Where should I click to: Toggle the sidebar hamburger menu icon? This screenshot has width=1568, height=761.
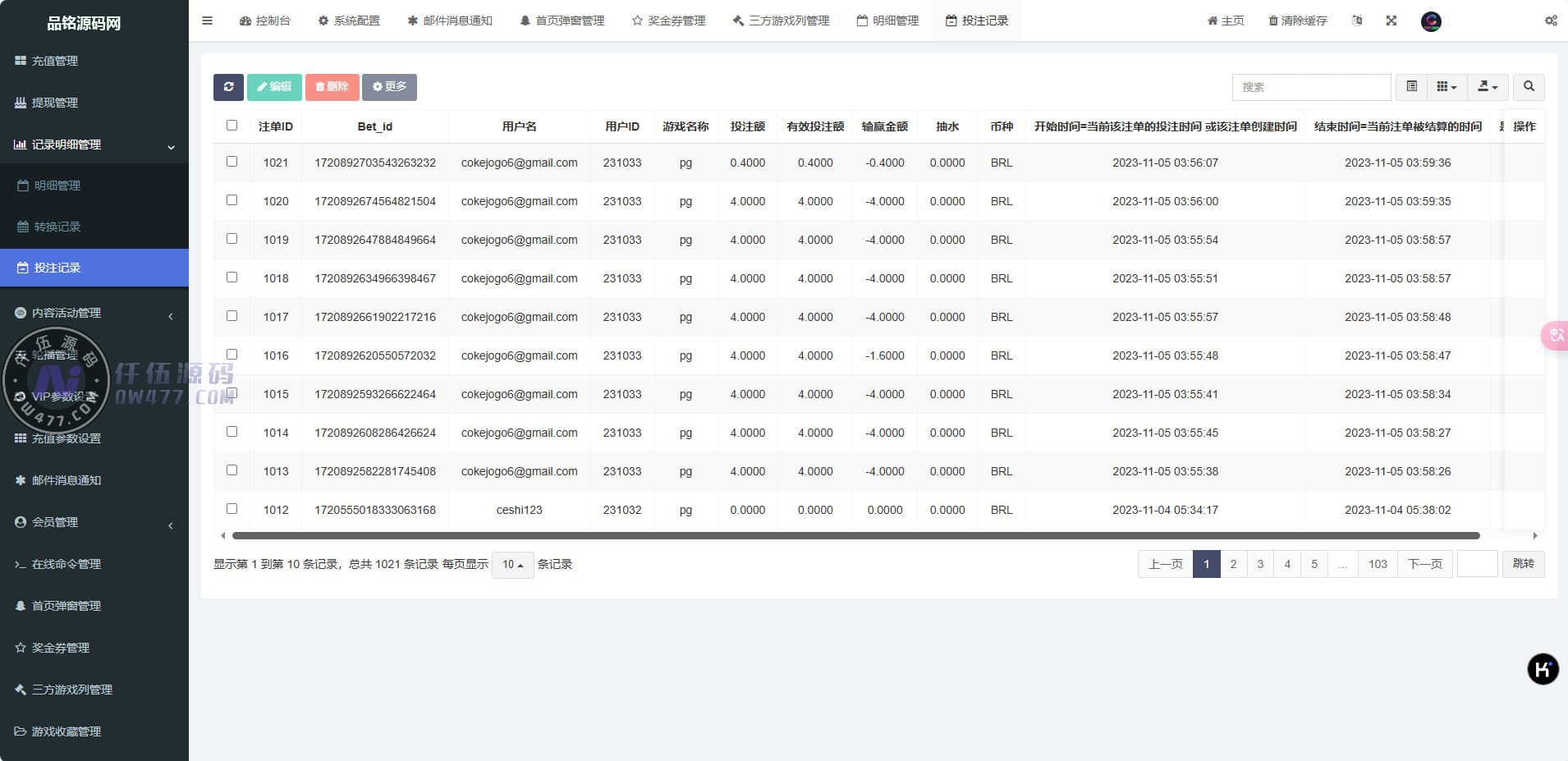point(207,21)
